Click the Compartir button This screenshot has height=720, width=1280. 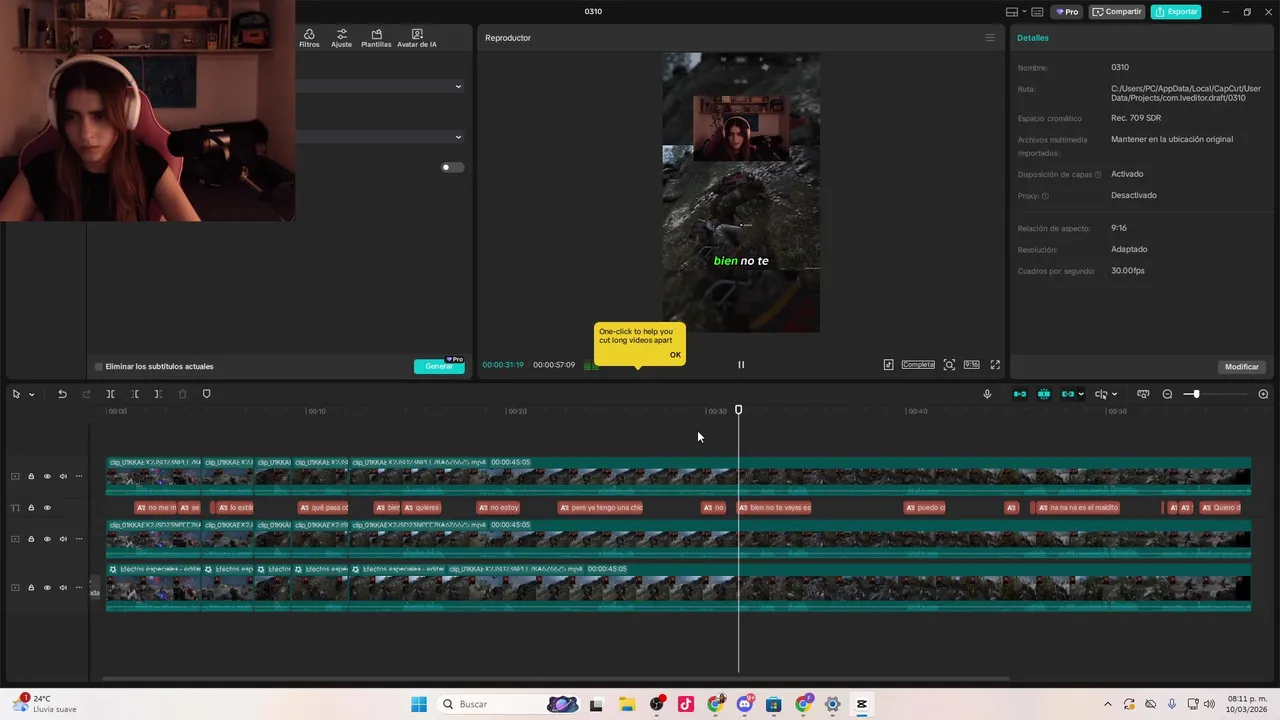coord(1117,12)
